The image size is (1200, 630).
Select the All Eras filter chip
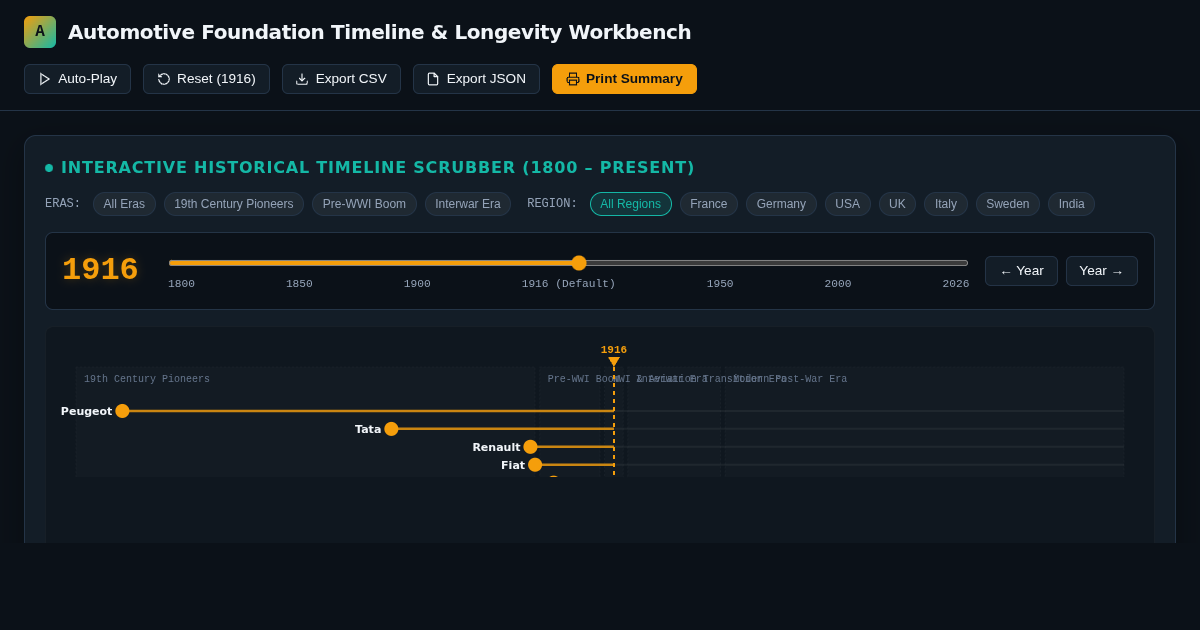click(x=124, y=204)
